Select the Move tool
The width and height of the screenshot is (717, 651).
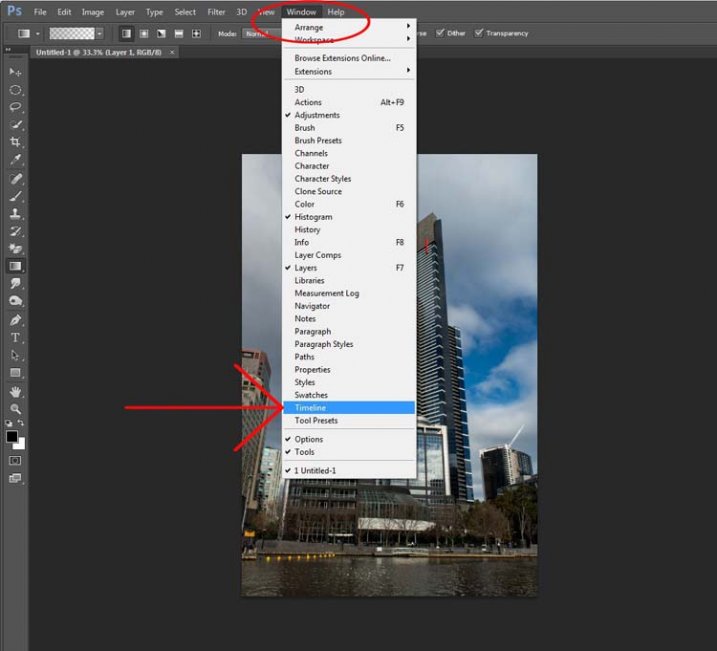pos(15,72)
